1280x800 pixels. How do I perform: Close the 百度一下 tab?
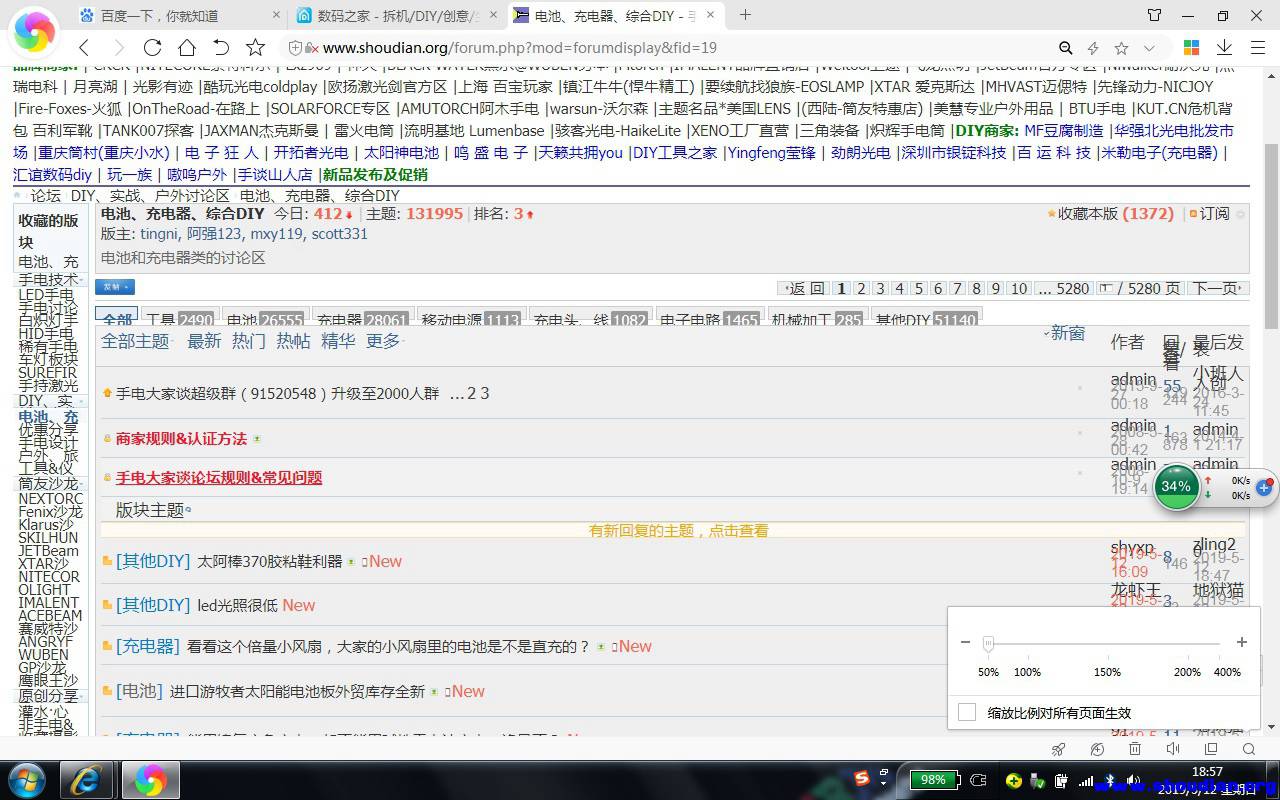[276, 16]
